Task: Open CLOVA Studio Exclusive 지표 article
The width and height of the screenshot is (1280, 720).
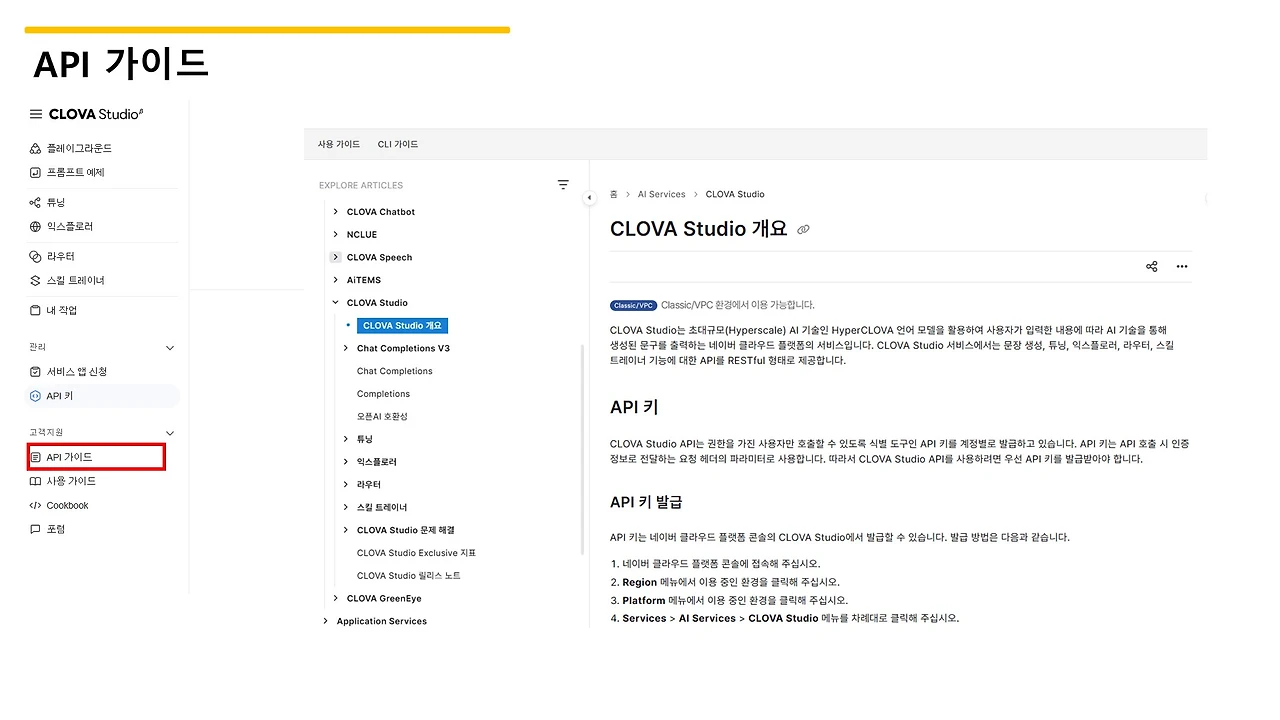Action: tap(417, 553)
